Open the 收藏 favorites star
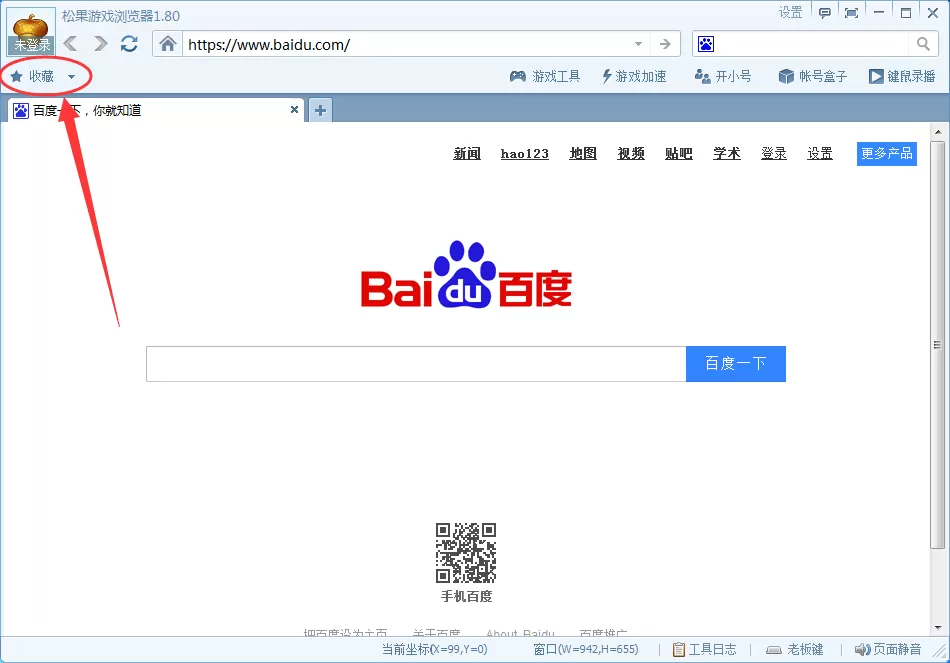The image size is (950, 663). pos(33,76)
